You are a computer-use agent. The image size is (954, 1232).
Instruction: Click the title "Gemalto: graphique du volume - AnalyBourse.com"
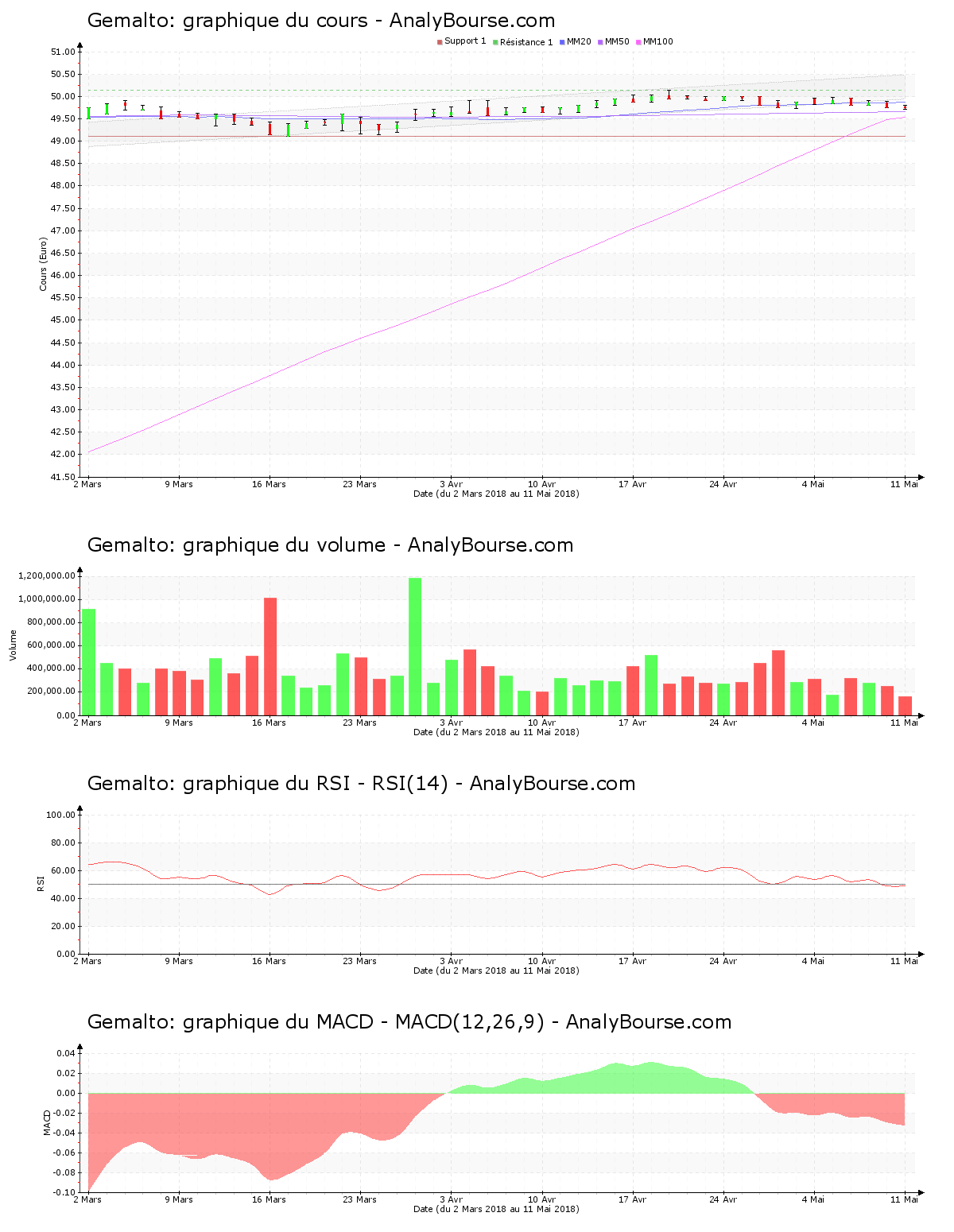coord(330,545)
